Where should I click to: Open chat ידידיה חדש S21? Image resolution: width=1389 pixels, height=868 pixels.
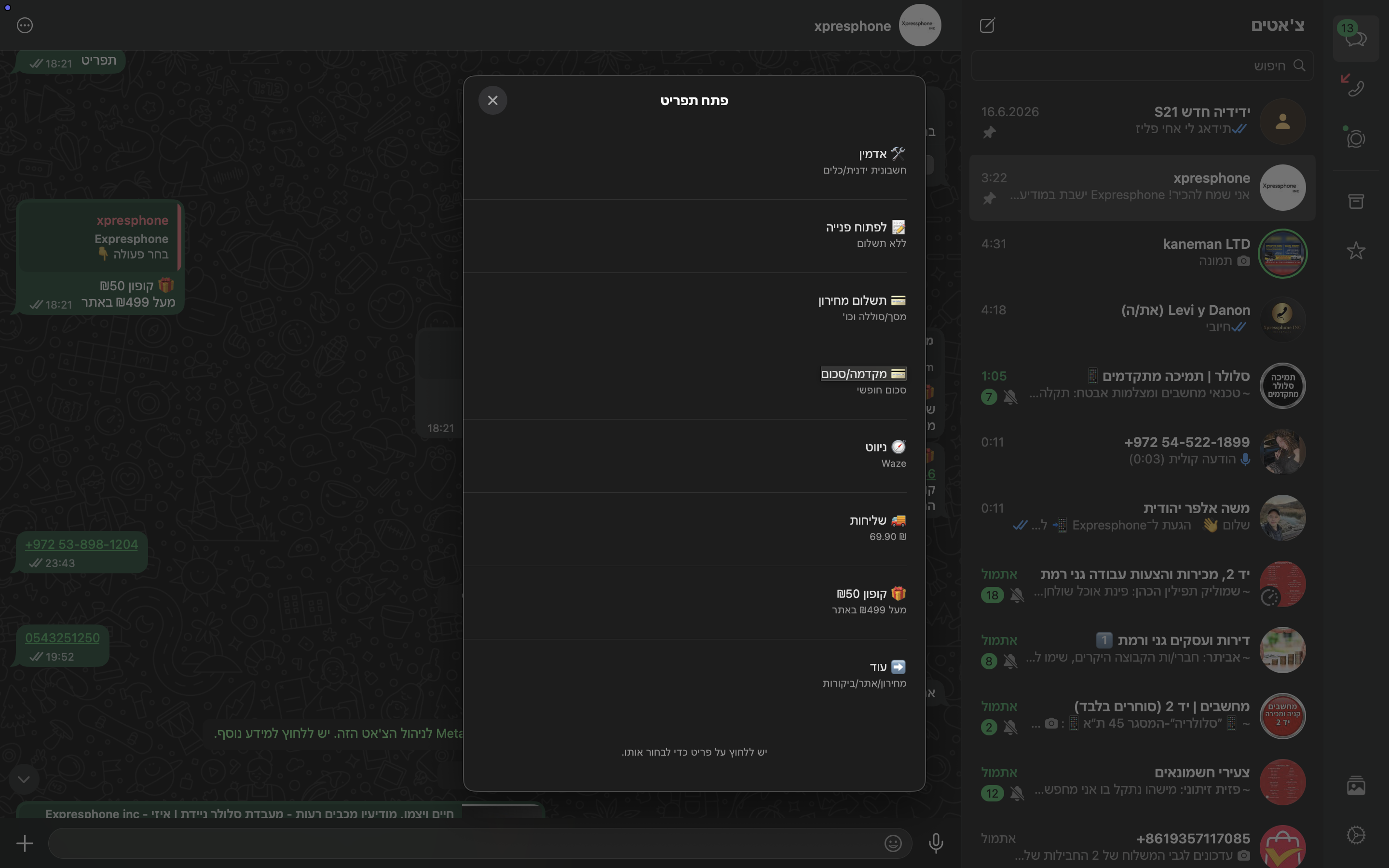coord(1142,121)
